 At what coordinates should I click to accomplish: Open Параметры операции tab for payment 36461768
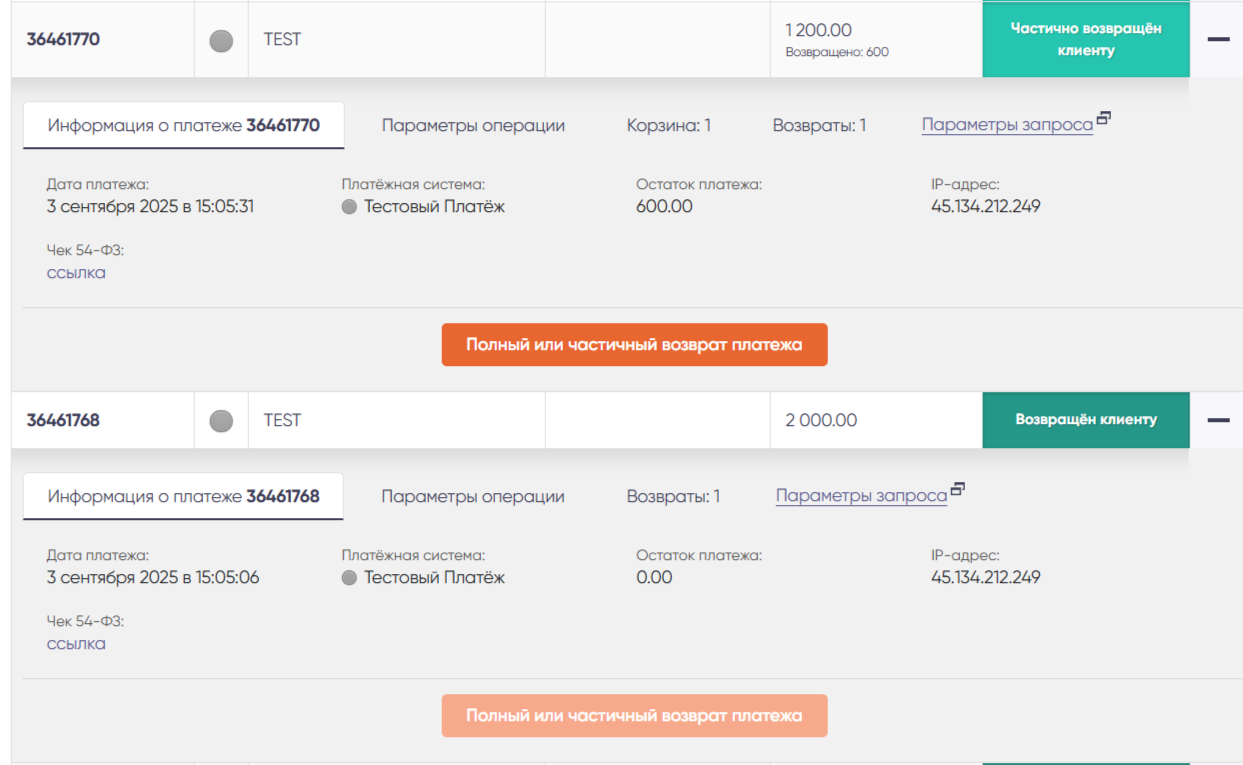pyautogui.click(x=473, y=497)
